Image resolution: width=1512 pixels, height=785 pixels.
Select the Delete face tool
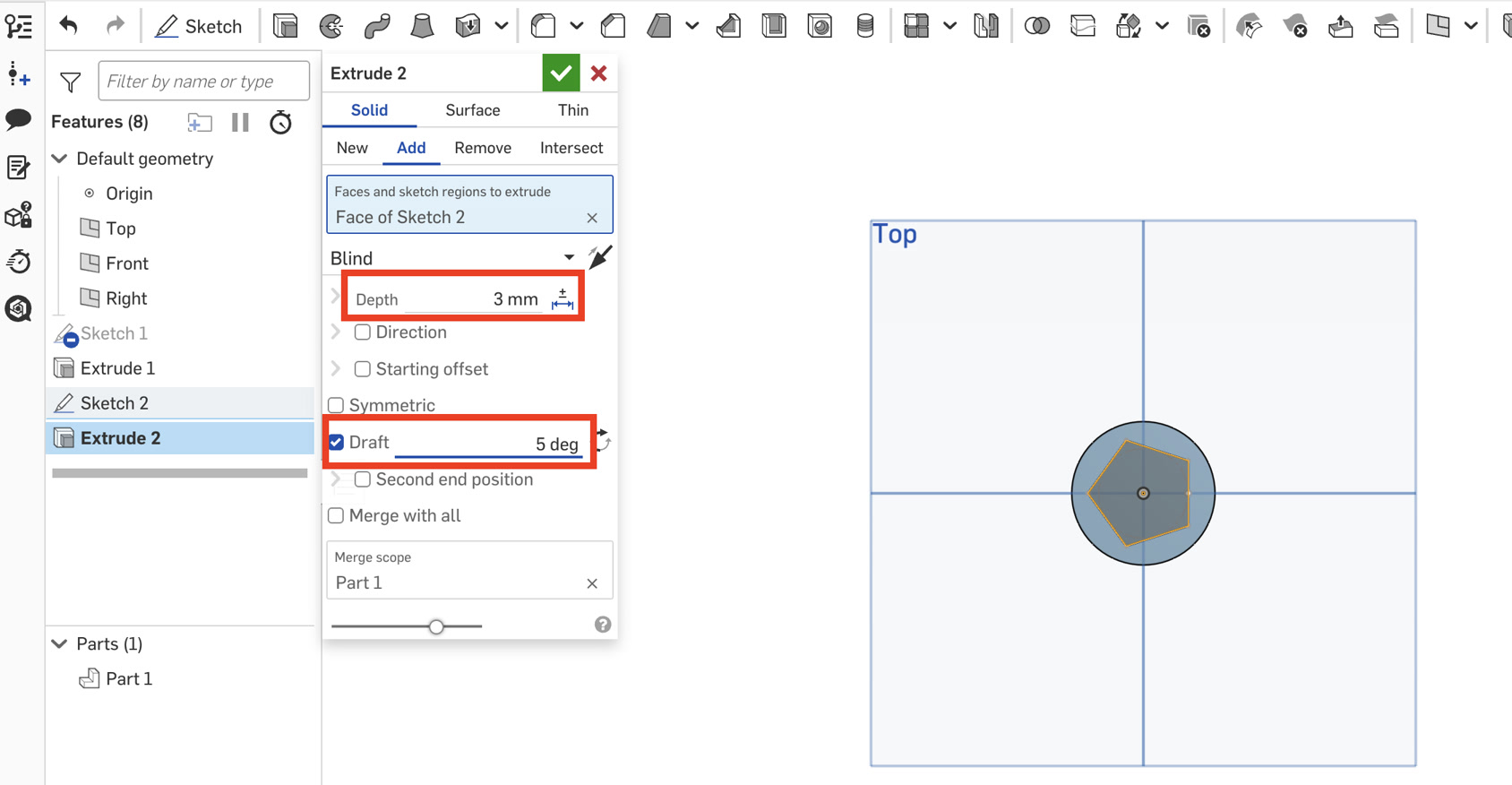click(1294, 26)
